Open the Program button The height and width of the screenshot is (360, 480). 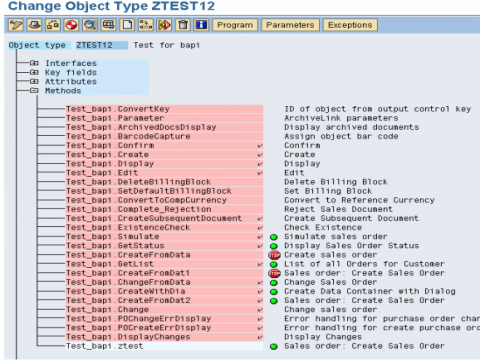(235, 25)
